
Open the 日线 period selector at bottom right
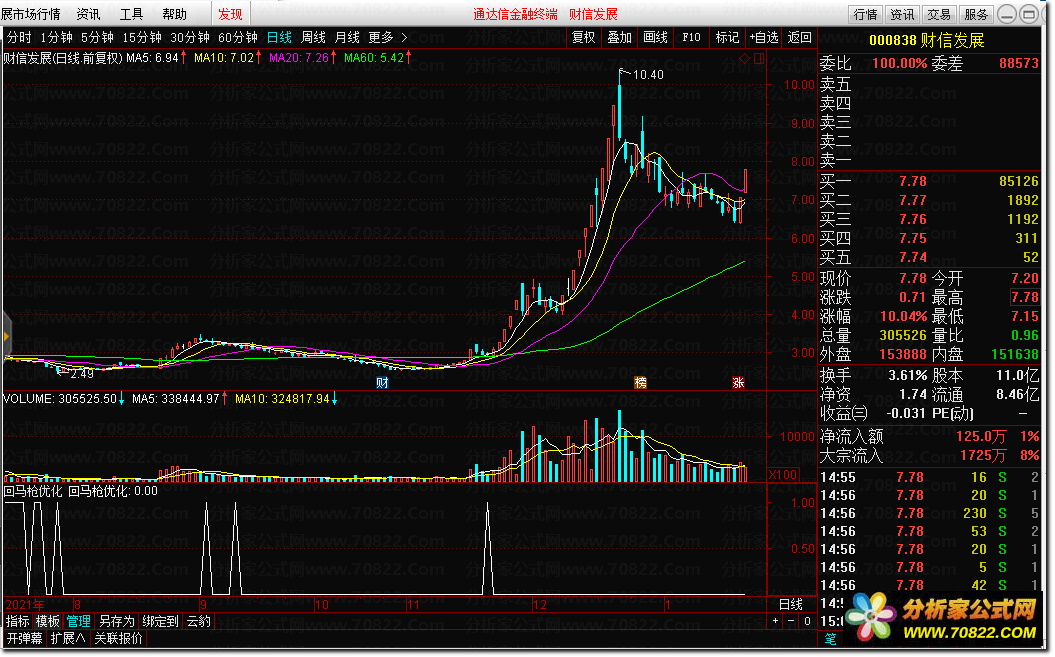click(x=791, y=604)
